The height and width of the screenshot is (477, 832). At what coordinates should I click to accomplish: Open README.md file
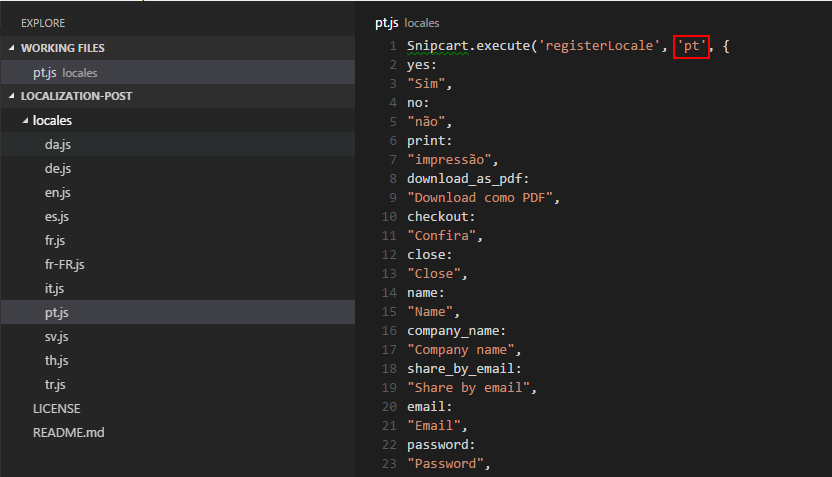point(178,432)
